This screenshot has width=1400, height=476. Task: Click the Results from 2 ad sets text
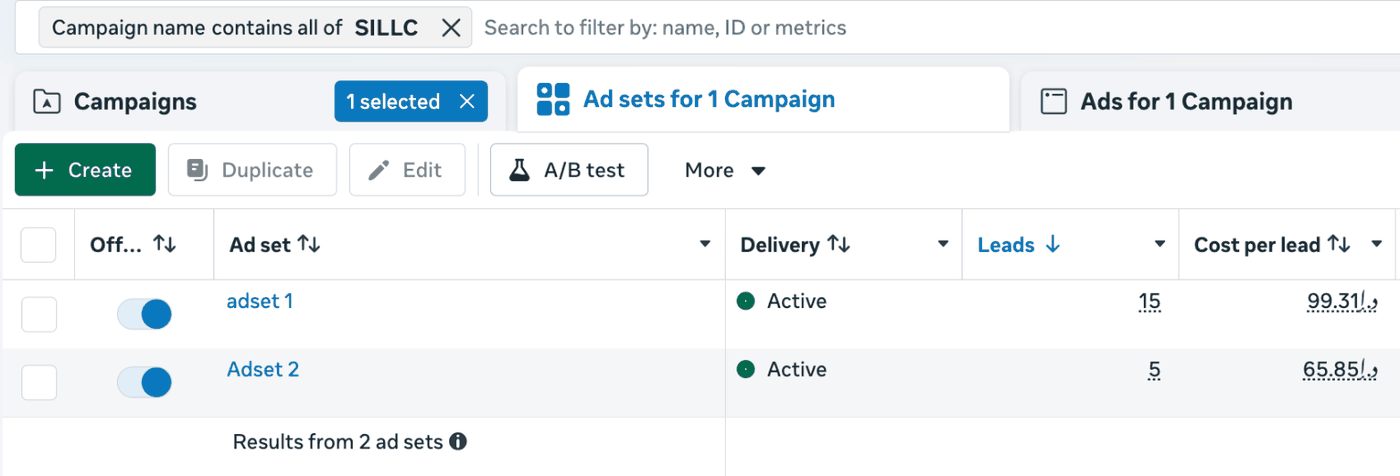coord(337,441)
